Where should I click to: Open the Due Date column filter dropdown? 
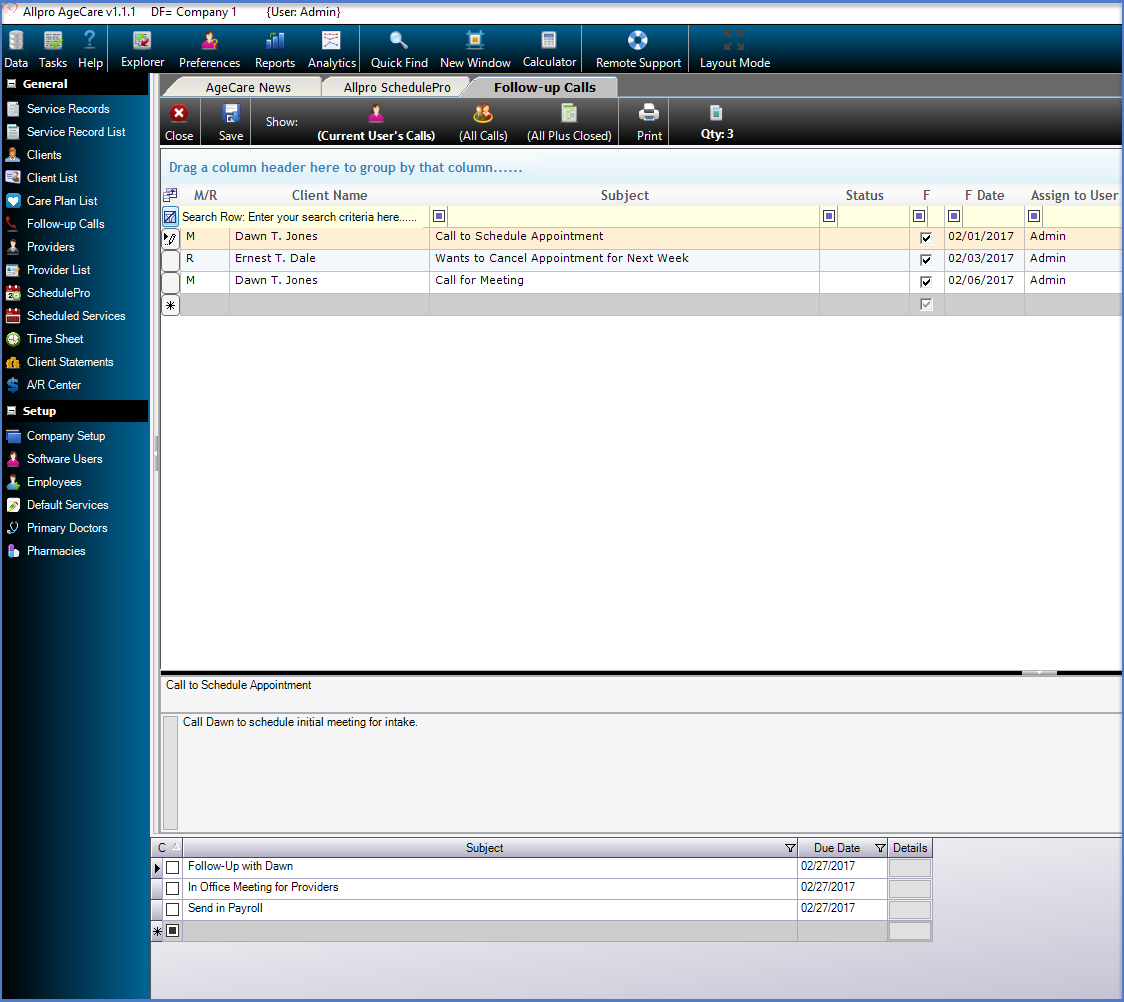coord(880,848)
